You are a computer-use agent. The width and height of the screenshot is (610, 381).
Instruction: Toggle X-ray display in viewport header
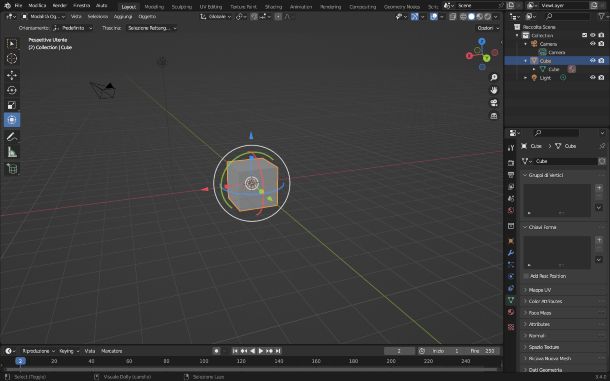452,17
